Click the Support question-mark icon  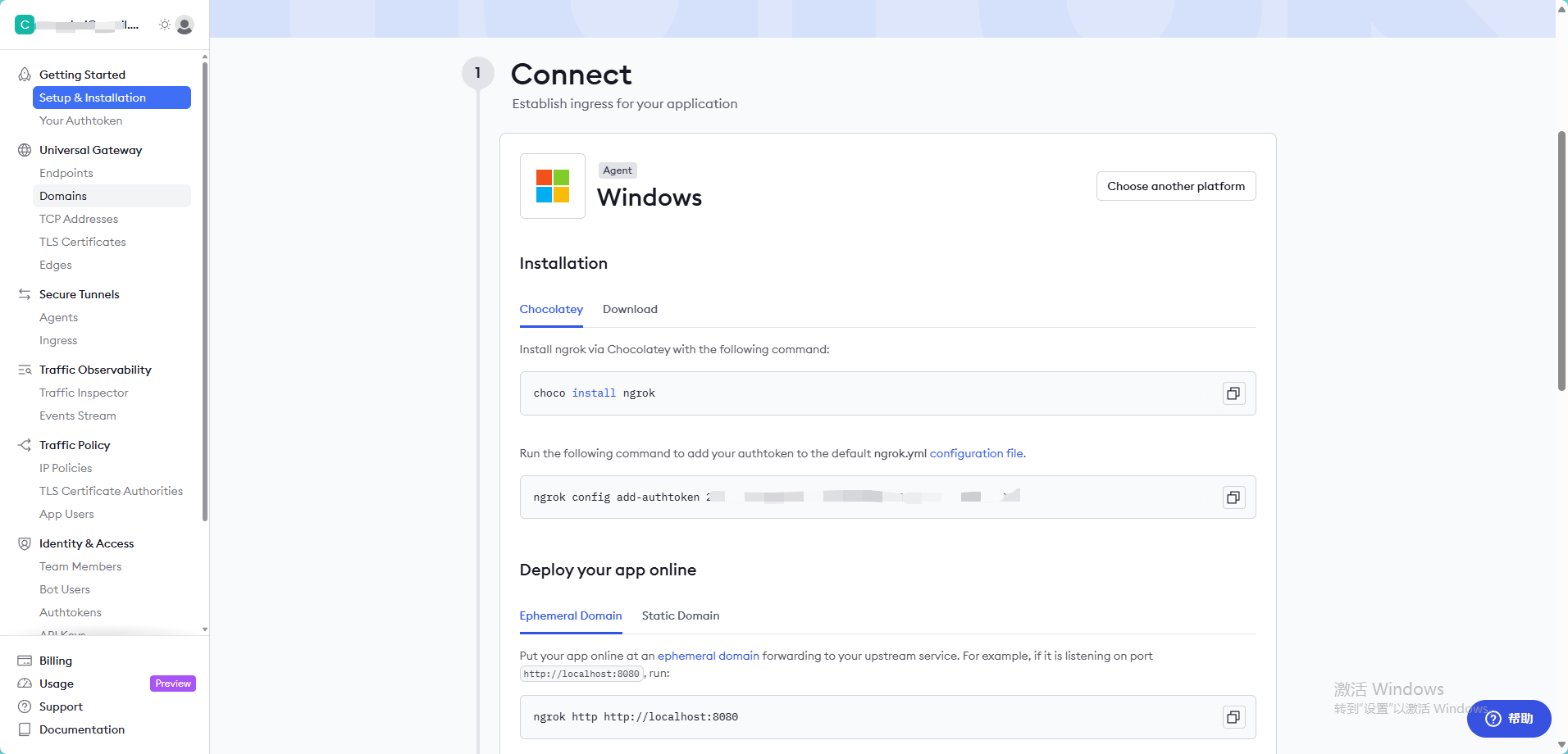25,706
